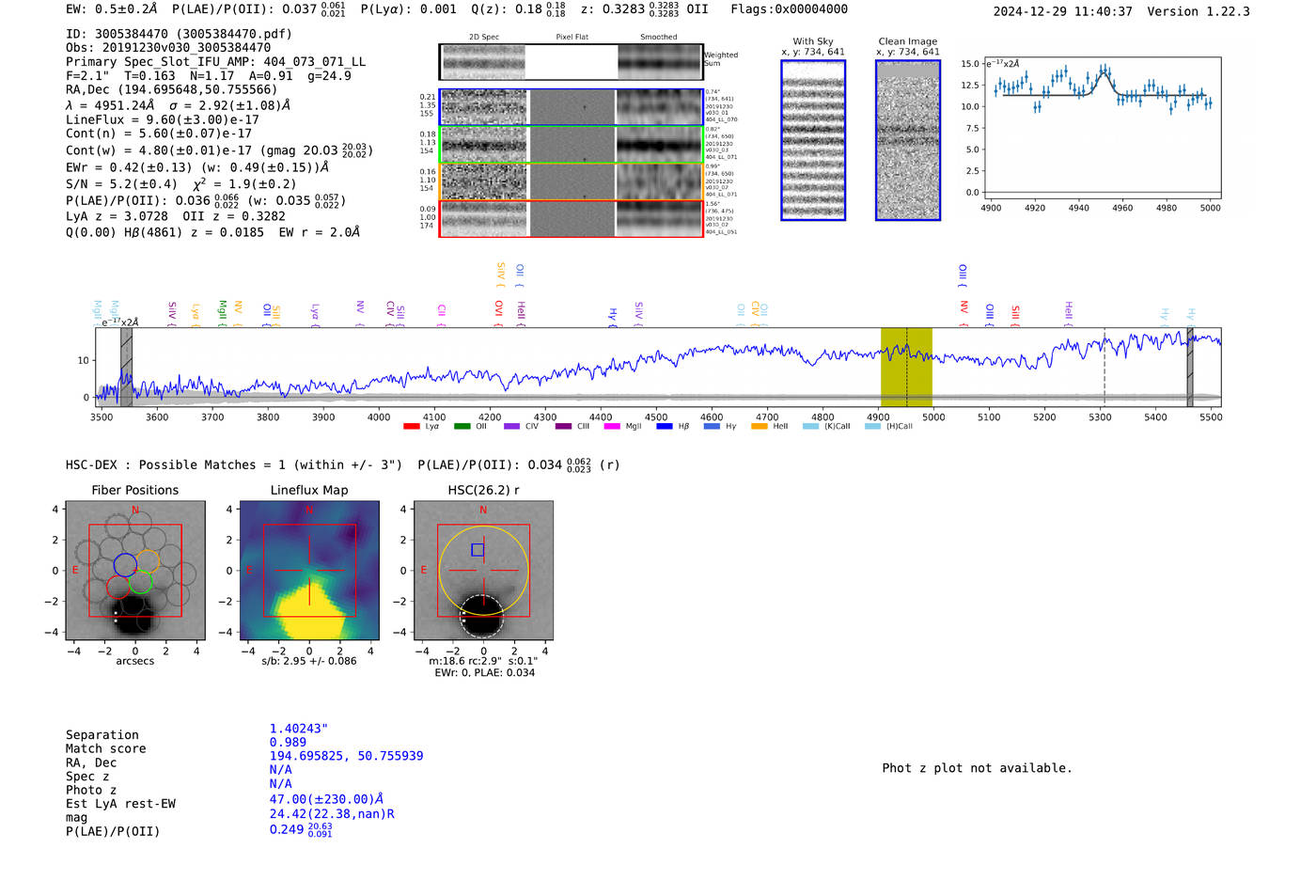Select the Primary Spec_Slot_IFU_AMP line

[x=215, y=61]
